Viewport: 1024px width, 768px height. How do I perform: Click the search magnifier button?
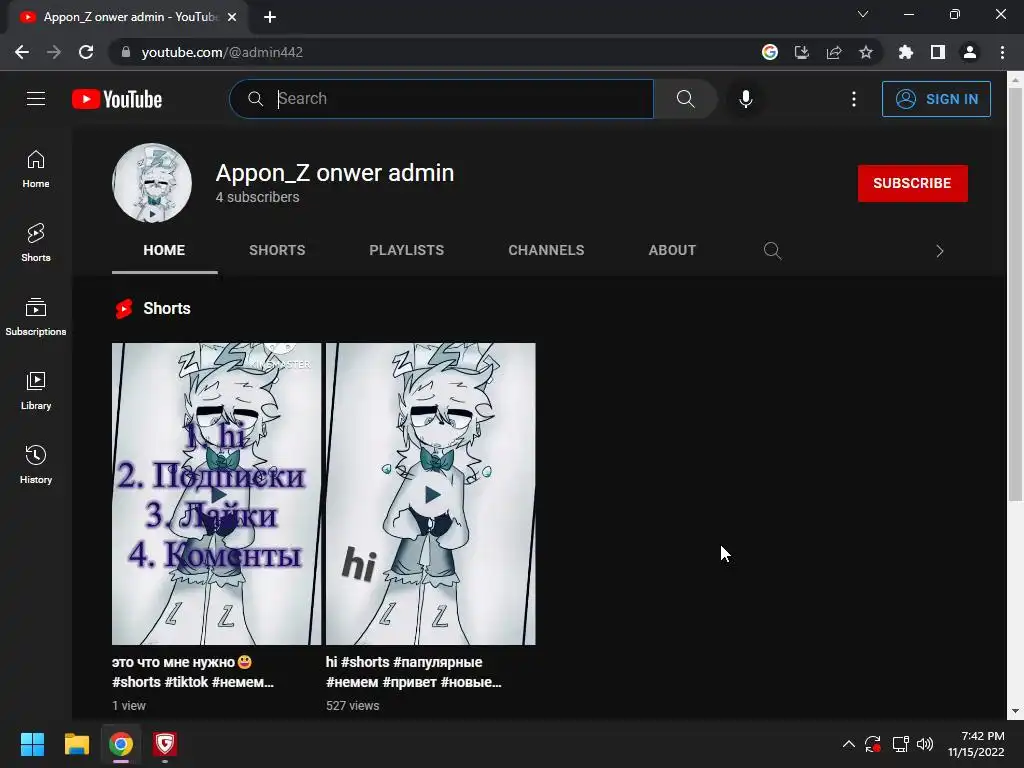click(685, 99)
